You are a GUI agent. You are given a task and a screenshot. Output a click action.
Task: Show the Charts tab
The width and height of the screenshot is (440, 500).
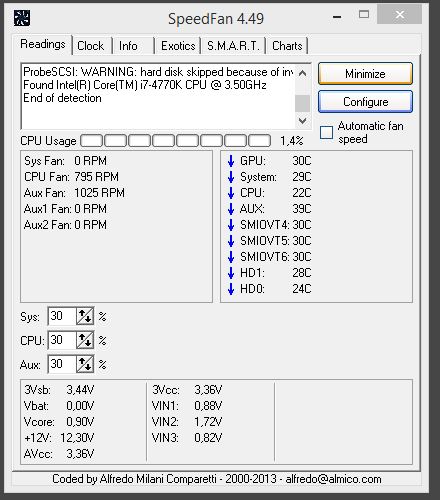pyautogui.click(x=287, y=46)
